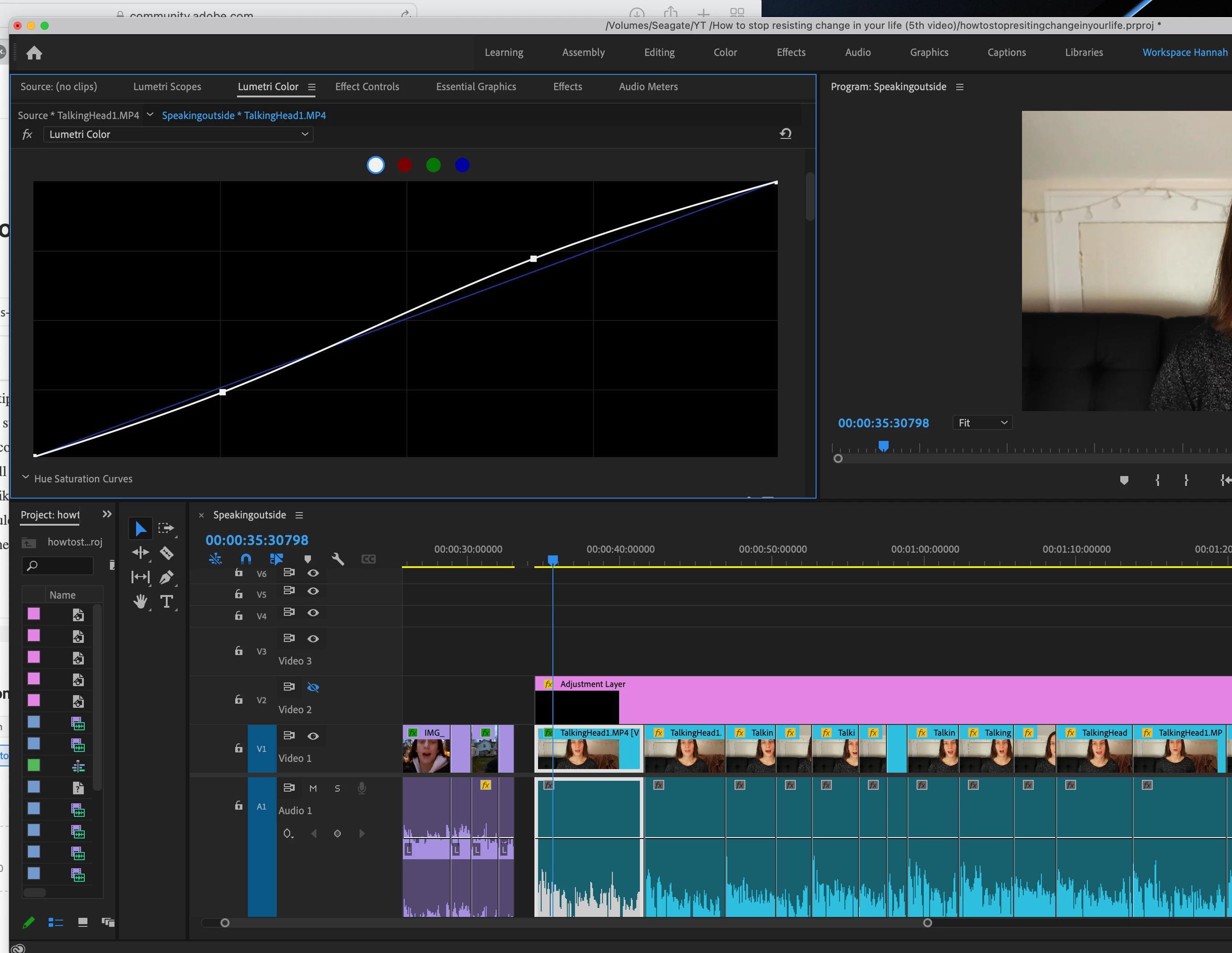Switch to the Effect Controls tab

coord(367,86)
